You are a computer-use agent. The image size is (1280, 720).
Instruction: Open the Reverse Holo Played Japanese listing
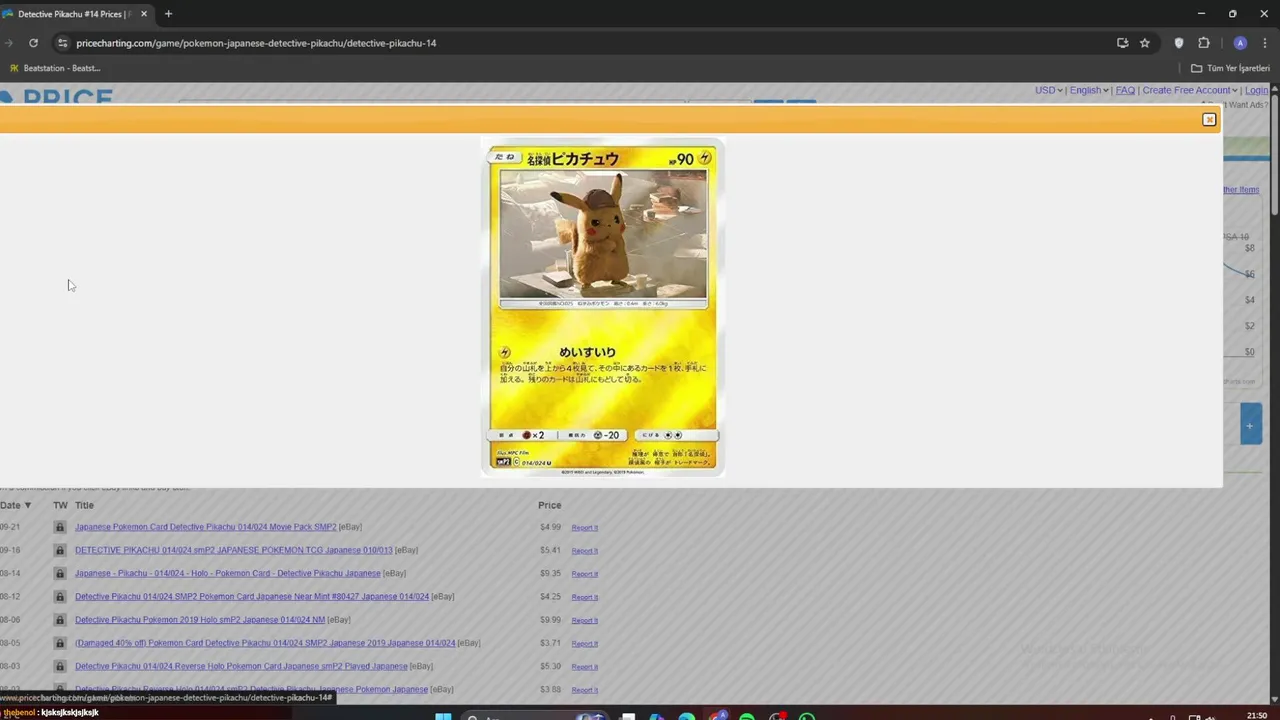point(241,666)
